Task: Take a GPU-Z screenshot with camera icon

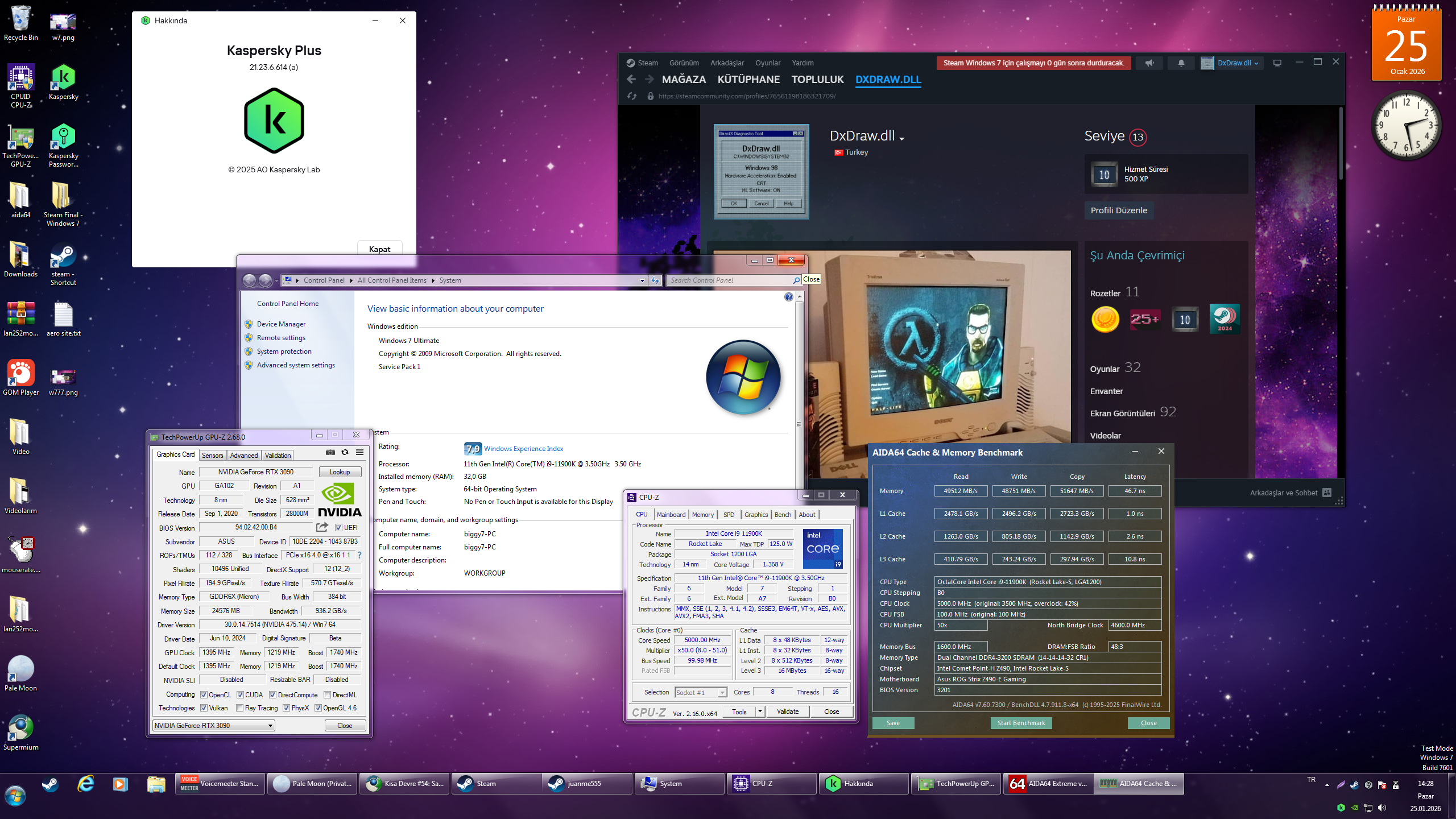Action: click(x=330, y=452)
